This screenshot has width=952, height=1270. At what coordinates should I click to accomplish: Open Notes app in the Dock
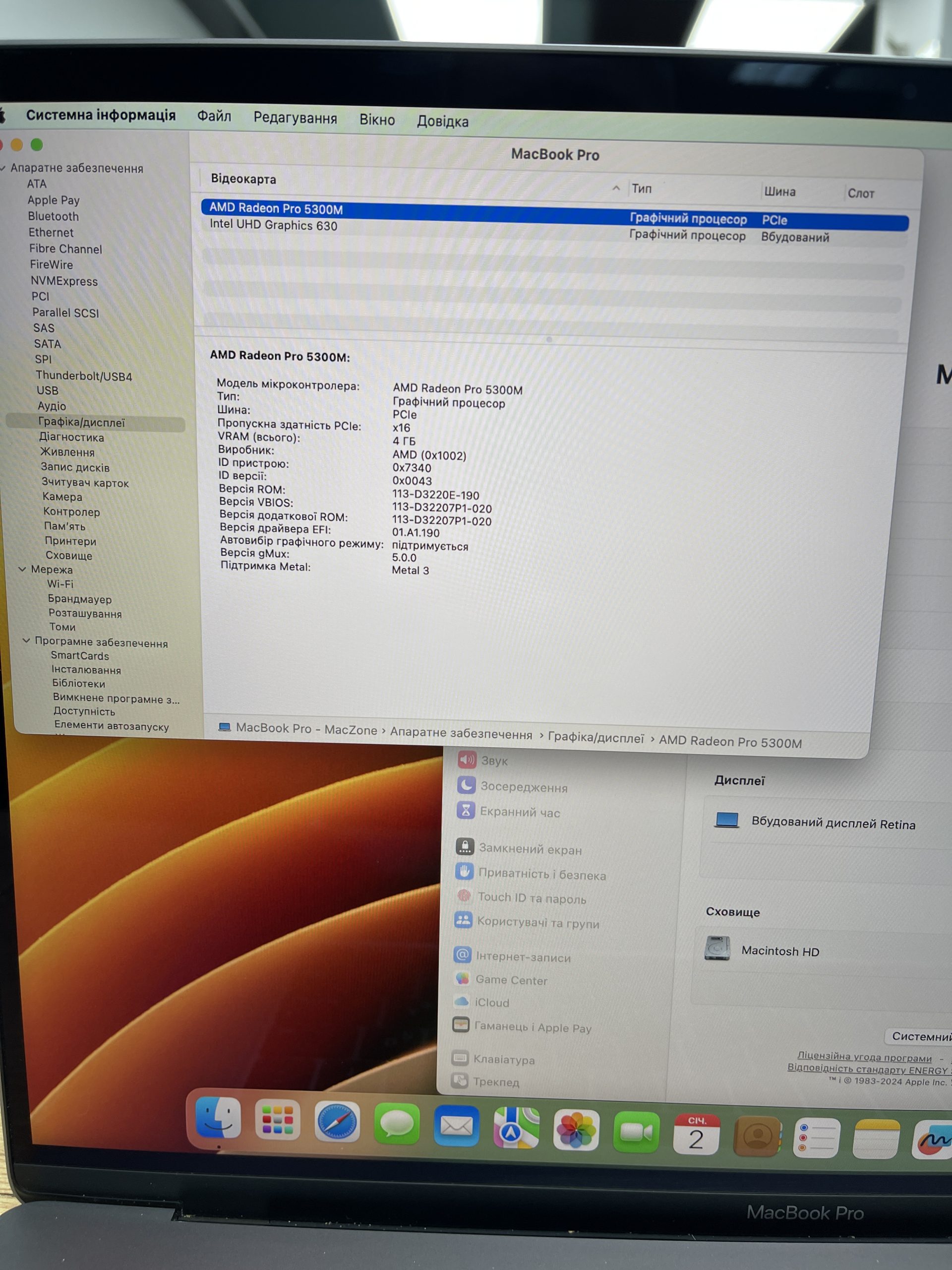[876, 1140]
